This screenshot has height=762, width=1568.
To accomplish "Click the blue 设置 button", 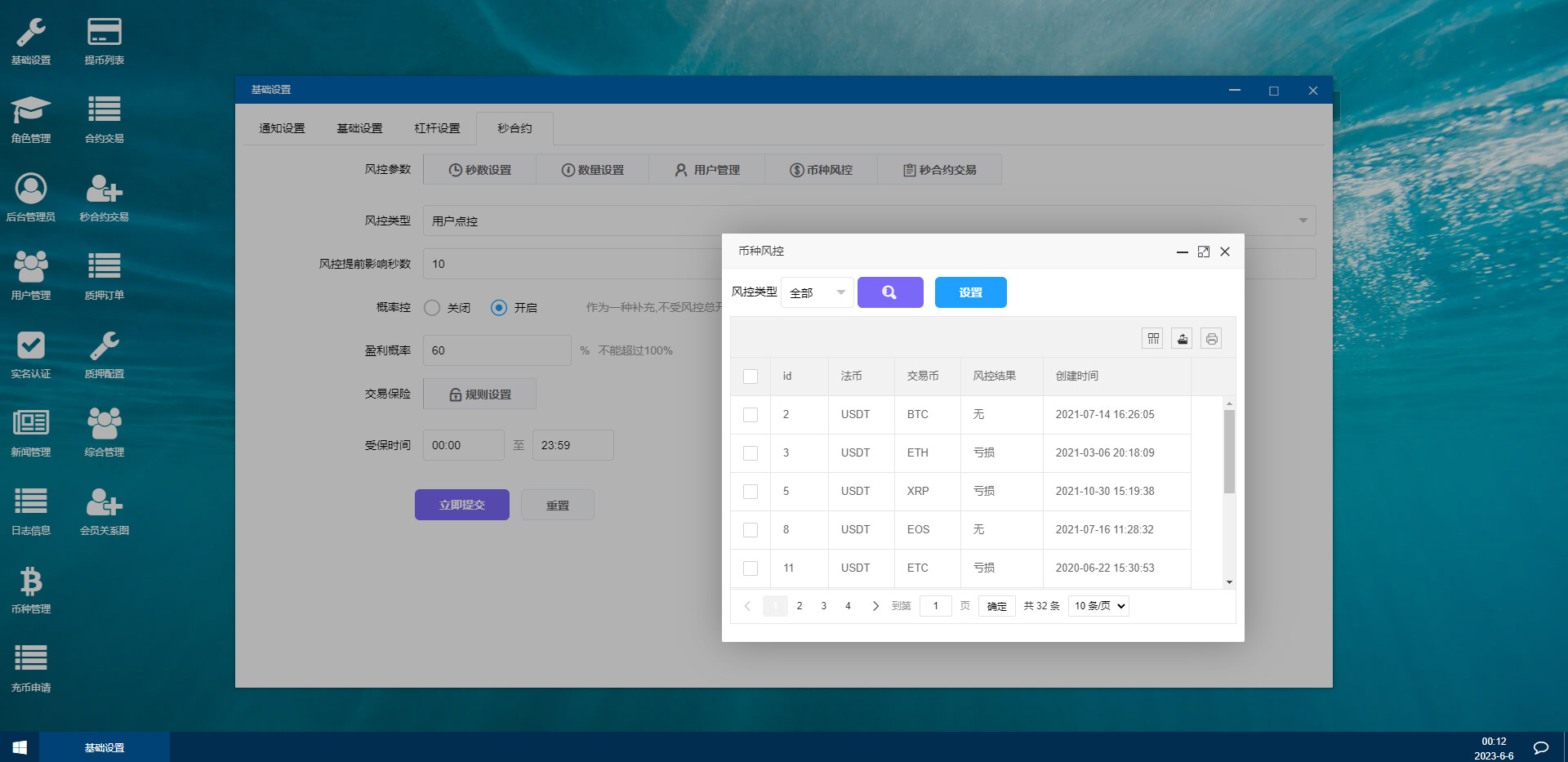I will (x=970, y=292).
